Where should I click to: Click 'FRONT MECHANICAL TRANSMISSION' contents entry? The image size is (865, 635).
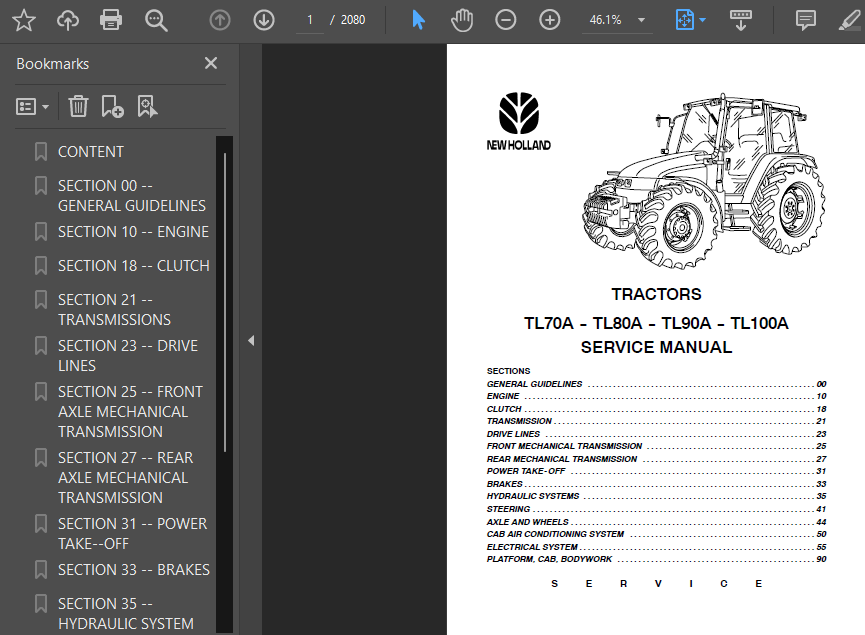click(x=656, y=446)
